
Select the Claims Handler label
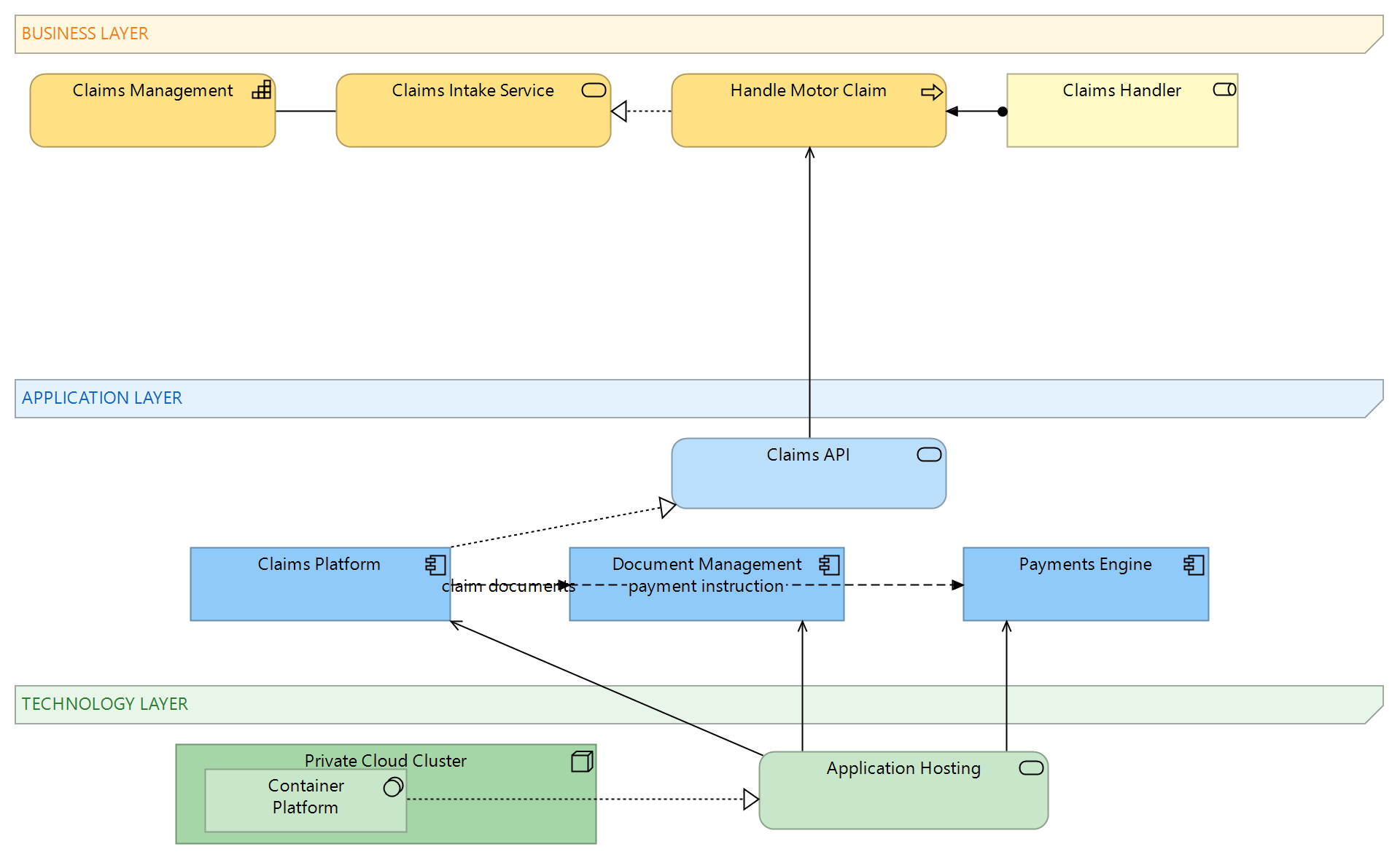(x=1121, y=90)
